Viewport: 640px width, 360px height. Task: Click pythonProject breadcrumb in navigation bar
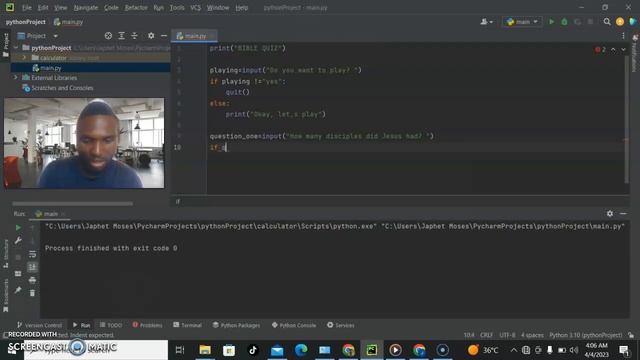(25, 22)
